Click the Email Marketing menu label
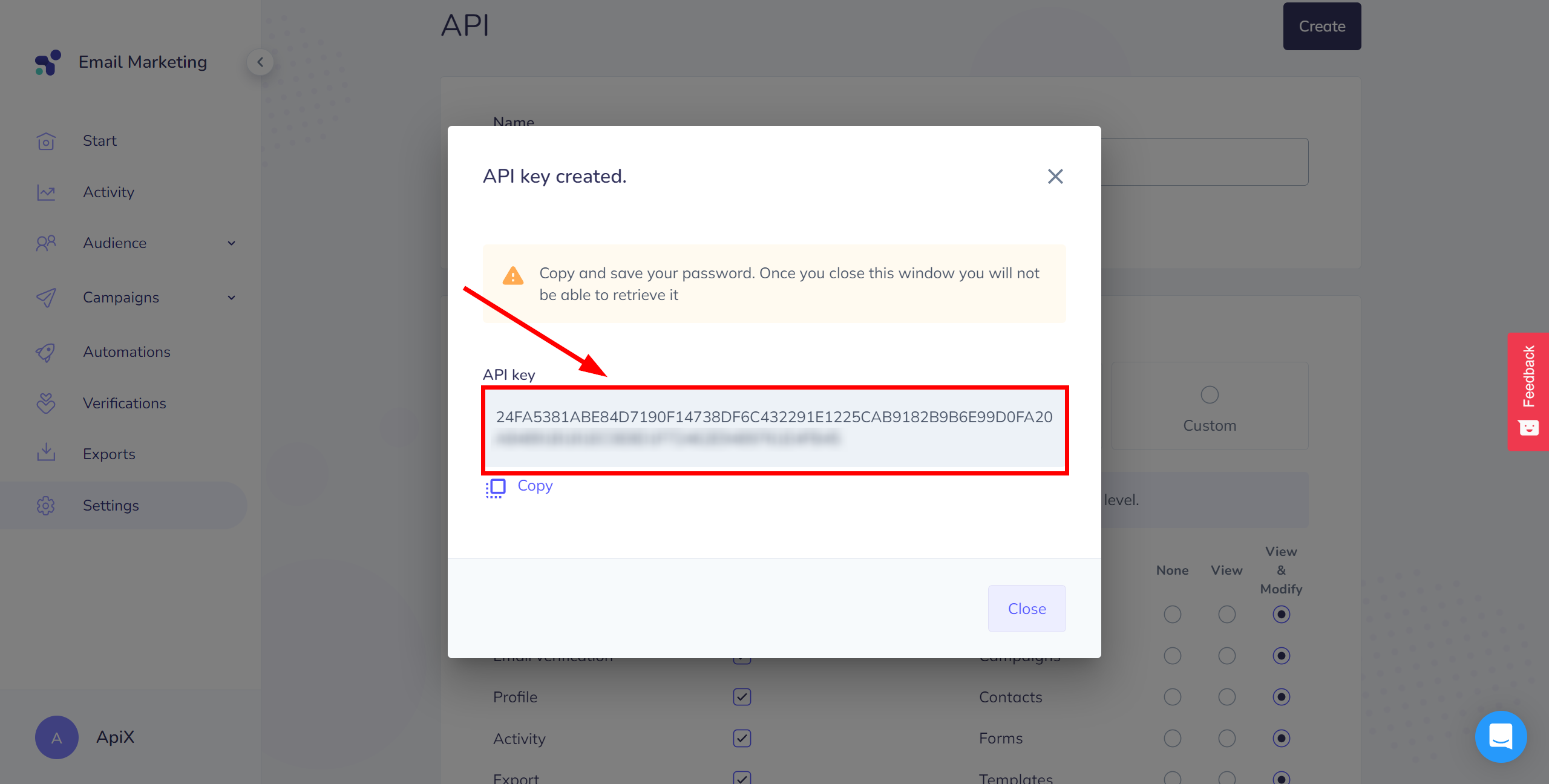 tap(143, 61)
